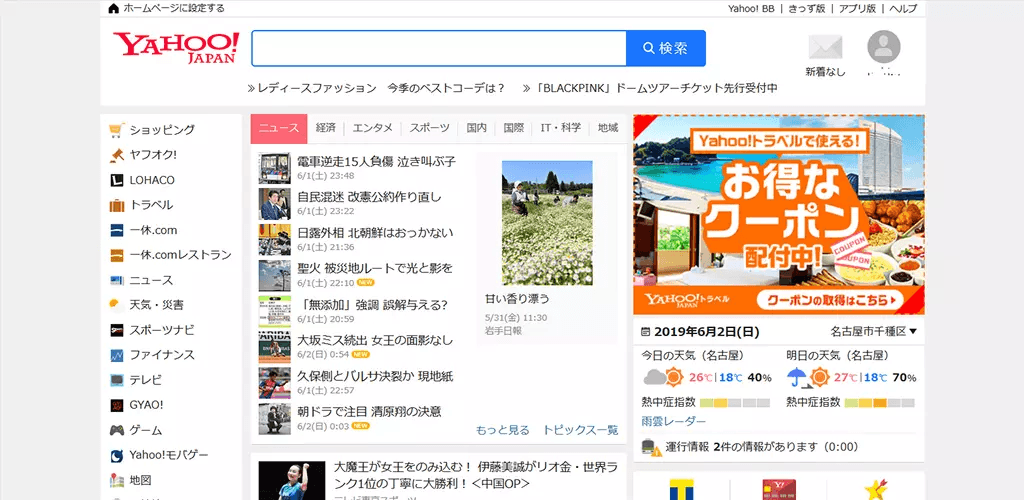Click the ファイナンス chart icon
Viewport: 1024px width, 500px height.
(117, 355)
